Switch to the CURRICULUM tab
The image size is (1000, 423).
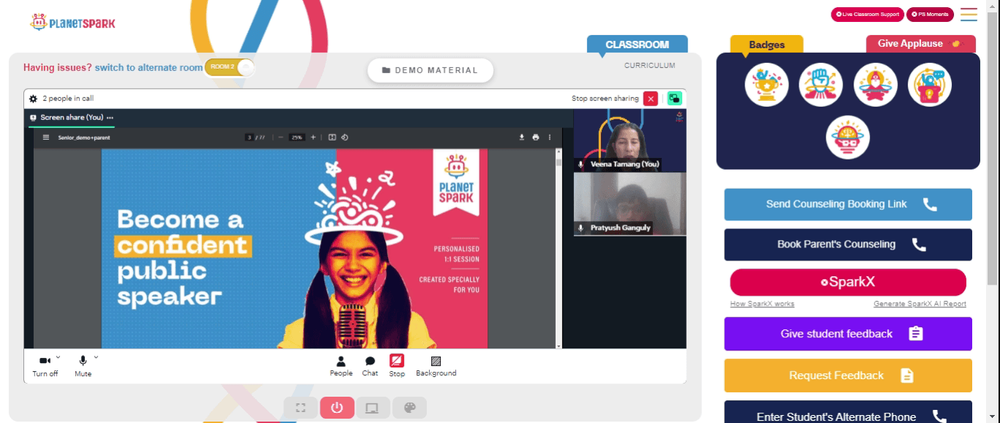click(649, 66)
